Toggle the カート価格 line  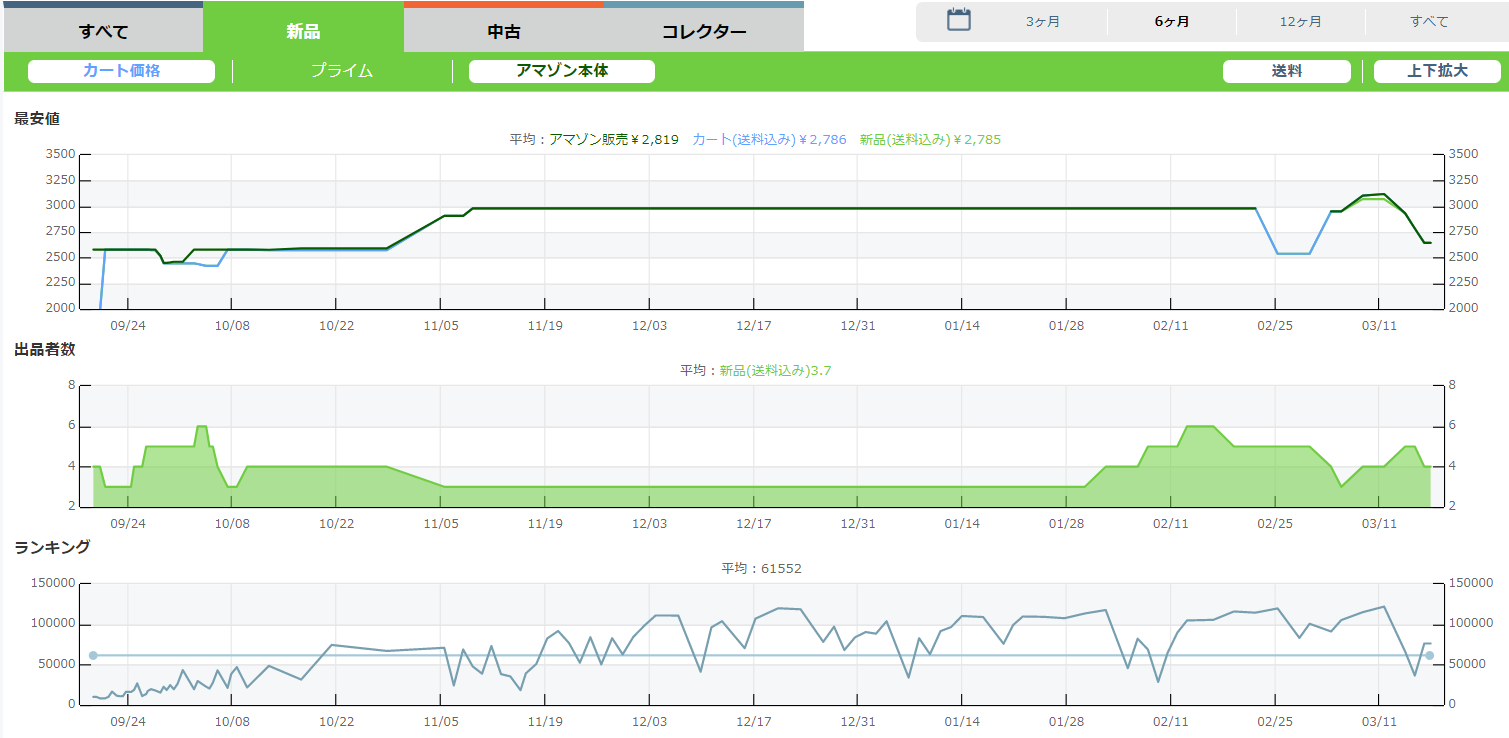point(121,71)
